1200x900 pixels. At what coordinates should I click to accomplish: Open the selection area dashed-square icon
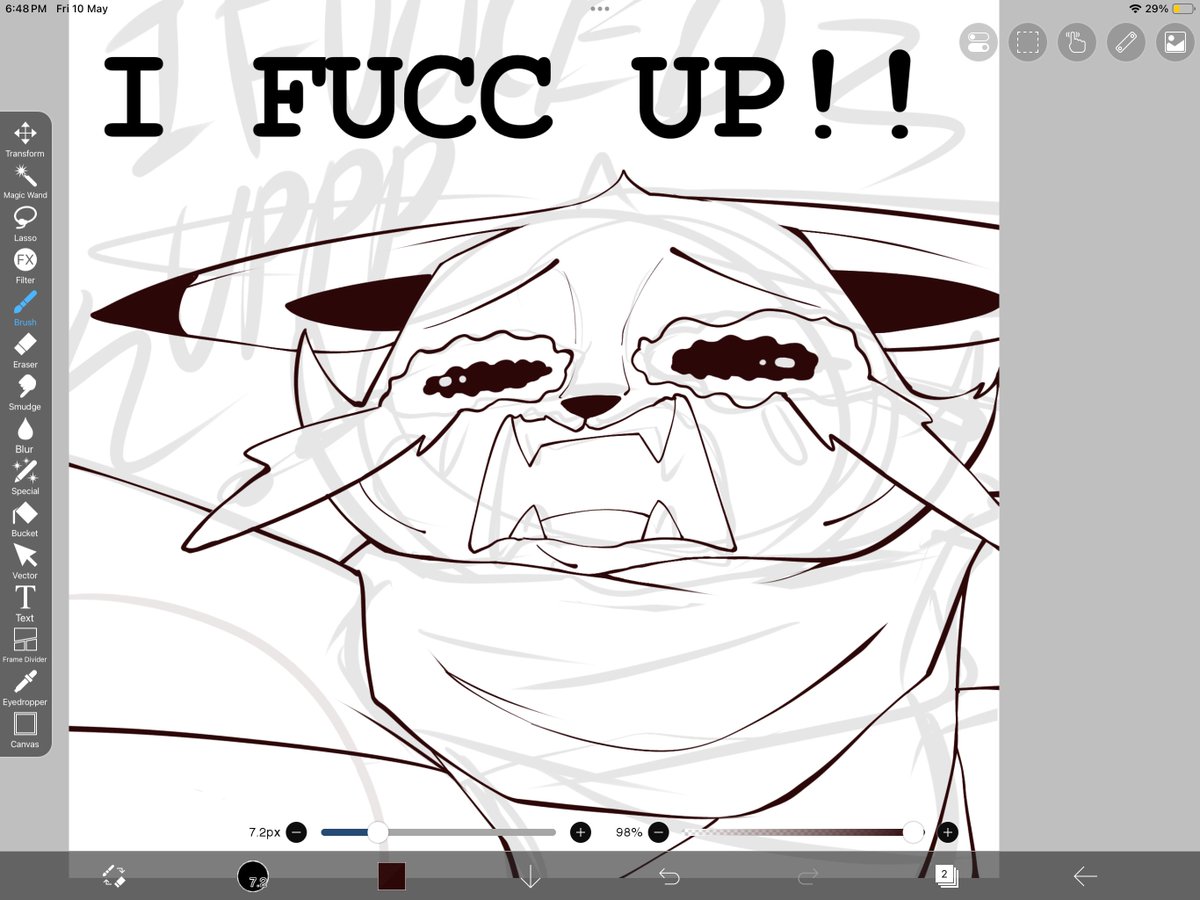[x=1027, y=42]
